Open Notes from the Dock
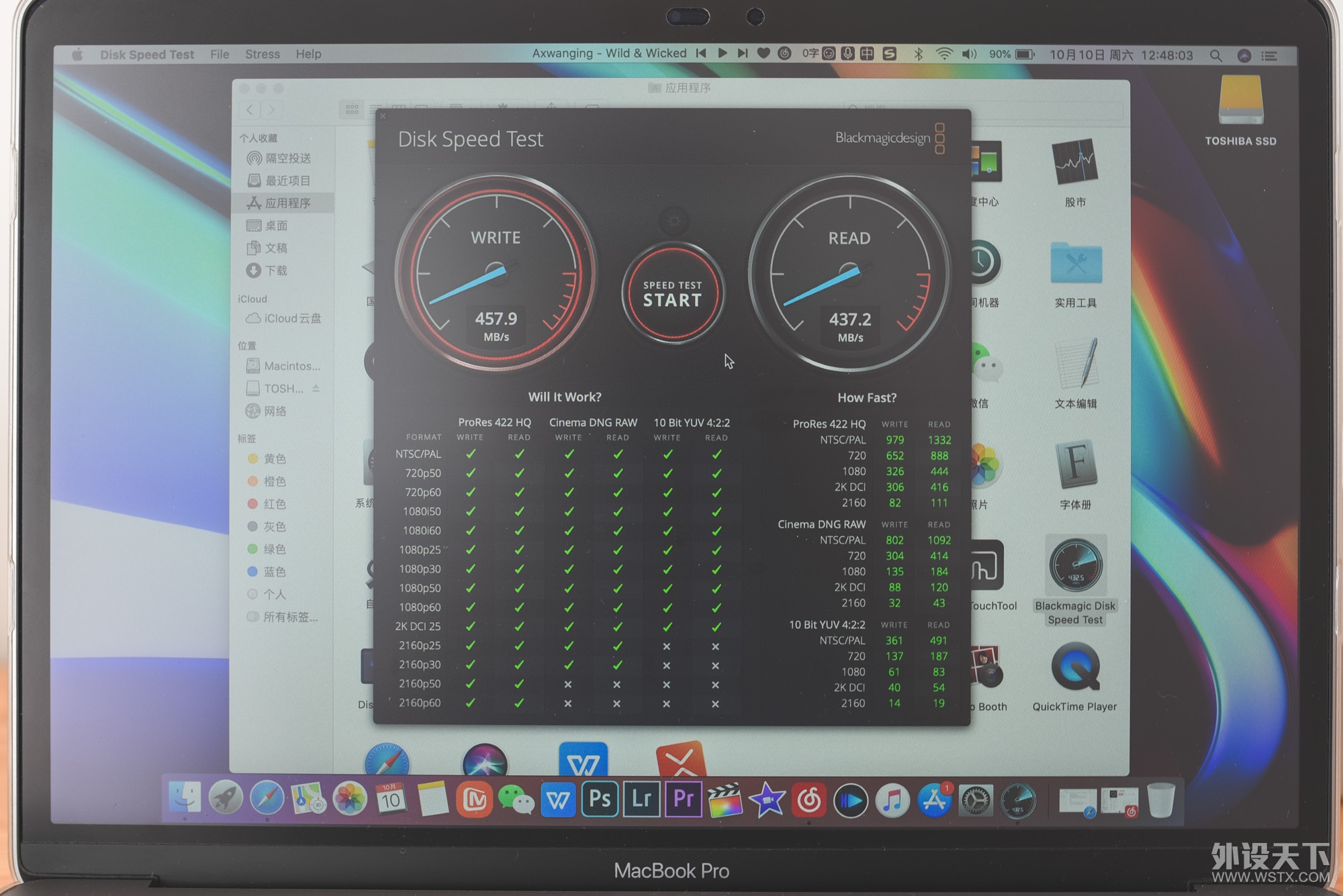This screenshot has width=1343, height=896. pyautogui.click(x=432, y=799)
